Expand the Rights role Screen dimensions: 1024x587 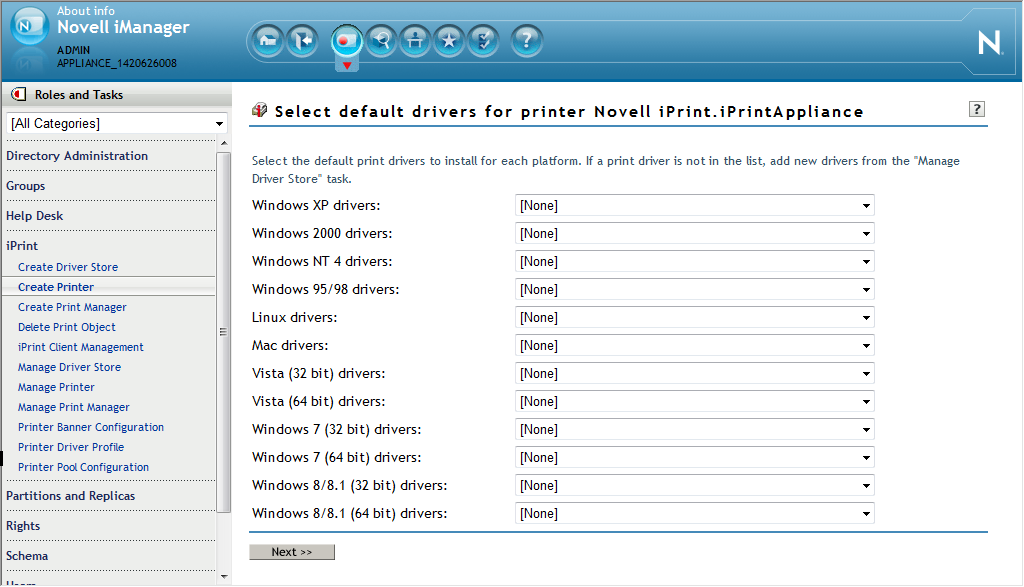tap(23, 526)
